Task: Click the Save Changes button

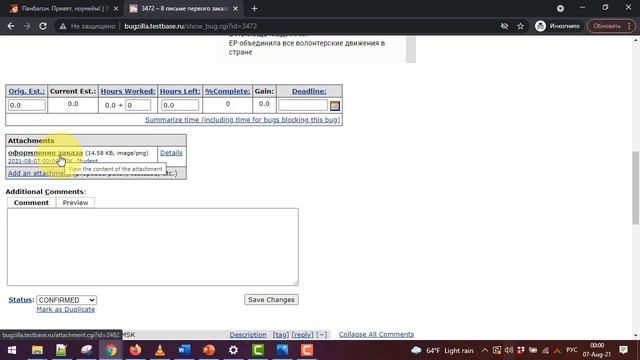Action: pos(271,300)
